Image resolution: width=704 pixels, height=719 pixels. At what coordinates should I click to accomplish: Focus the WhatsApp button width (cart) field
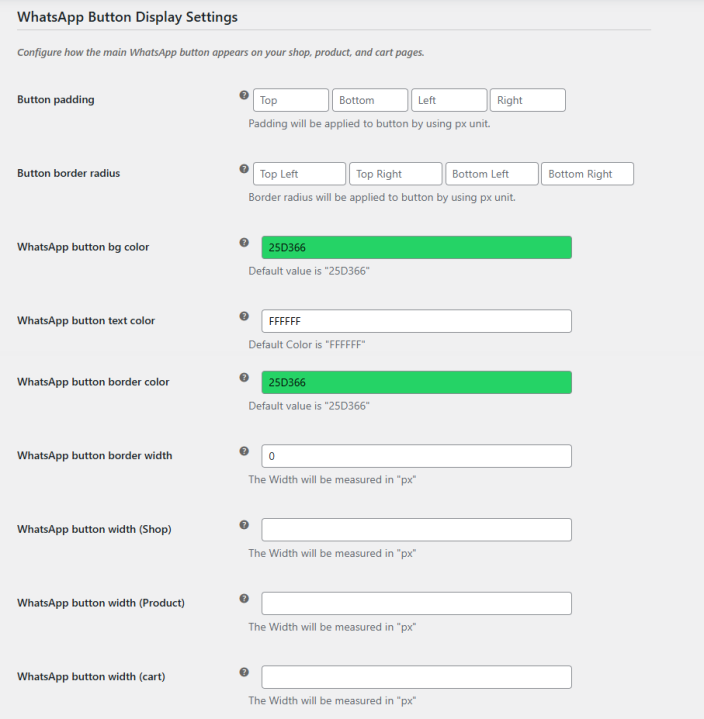click(416, 677)
